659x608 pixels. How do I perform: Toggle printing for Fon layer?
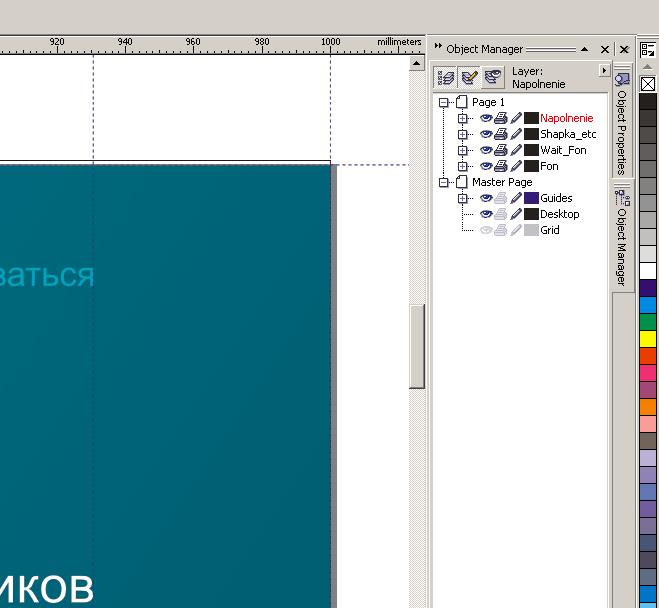(501, 166)
